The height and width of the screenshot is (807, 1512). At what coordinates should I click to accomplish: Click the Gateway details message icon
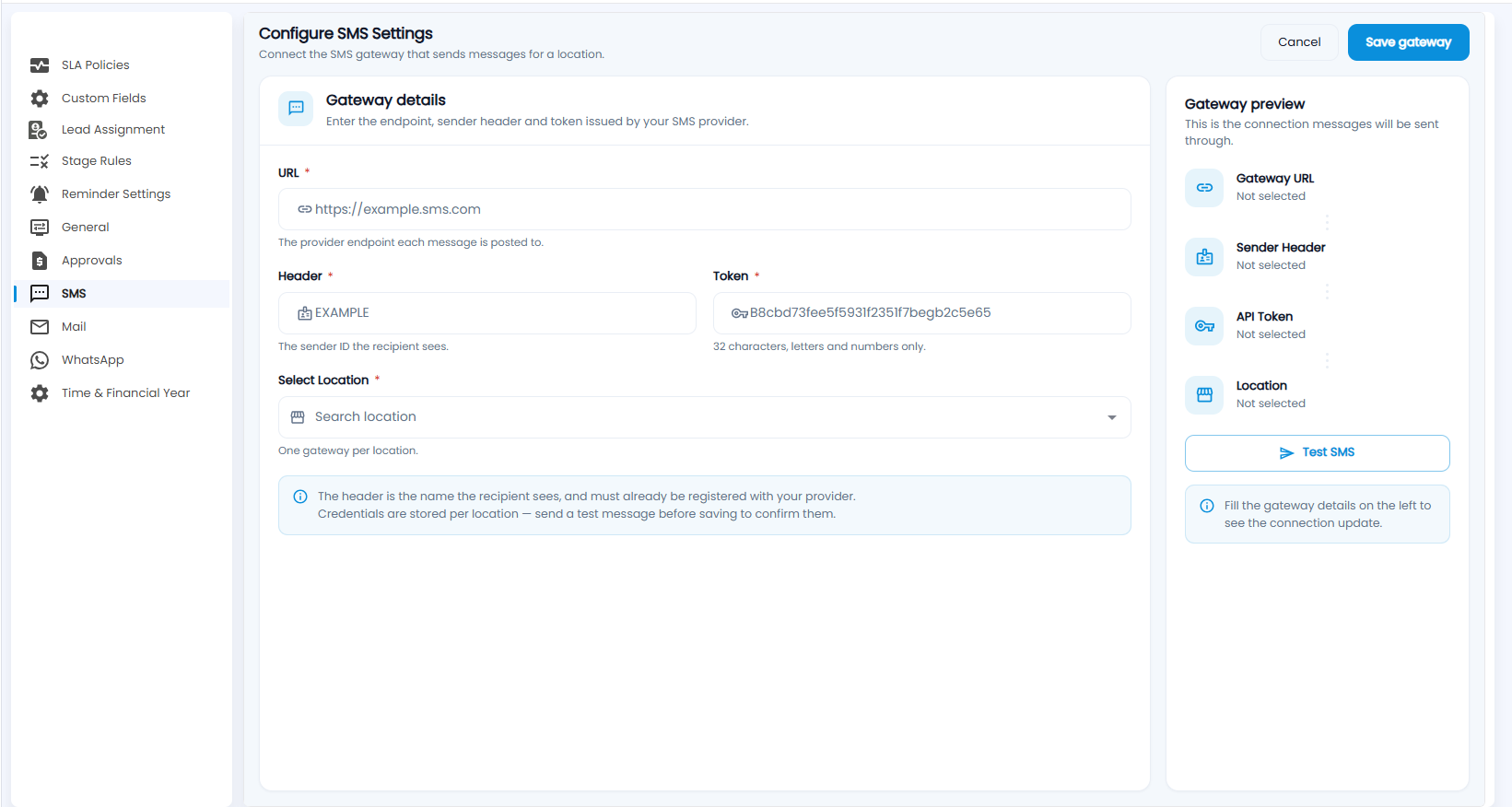[x=296, y=108]
